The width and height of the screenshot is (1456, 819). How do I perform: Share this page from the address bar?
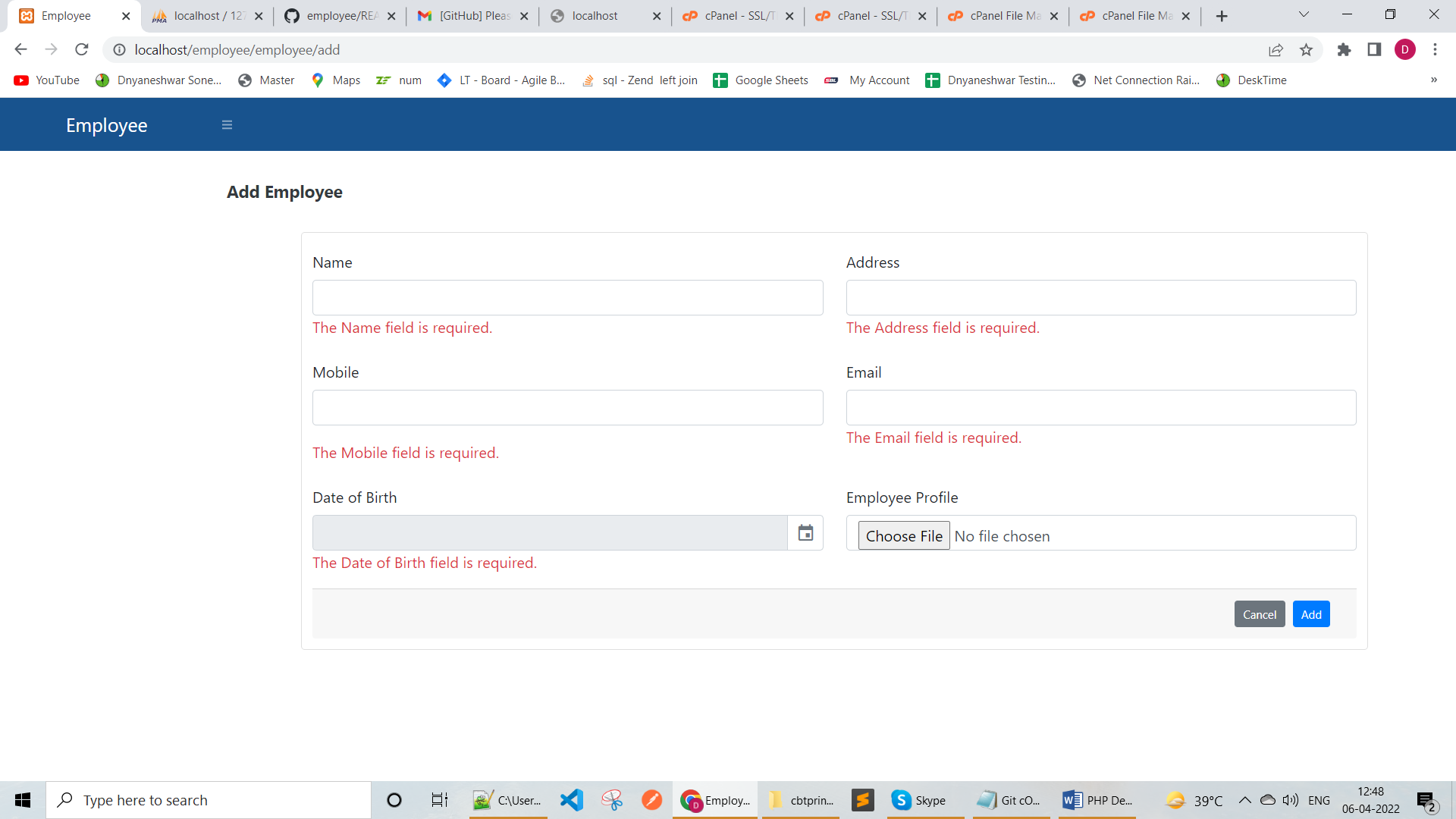click(x=1276, y=50)
